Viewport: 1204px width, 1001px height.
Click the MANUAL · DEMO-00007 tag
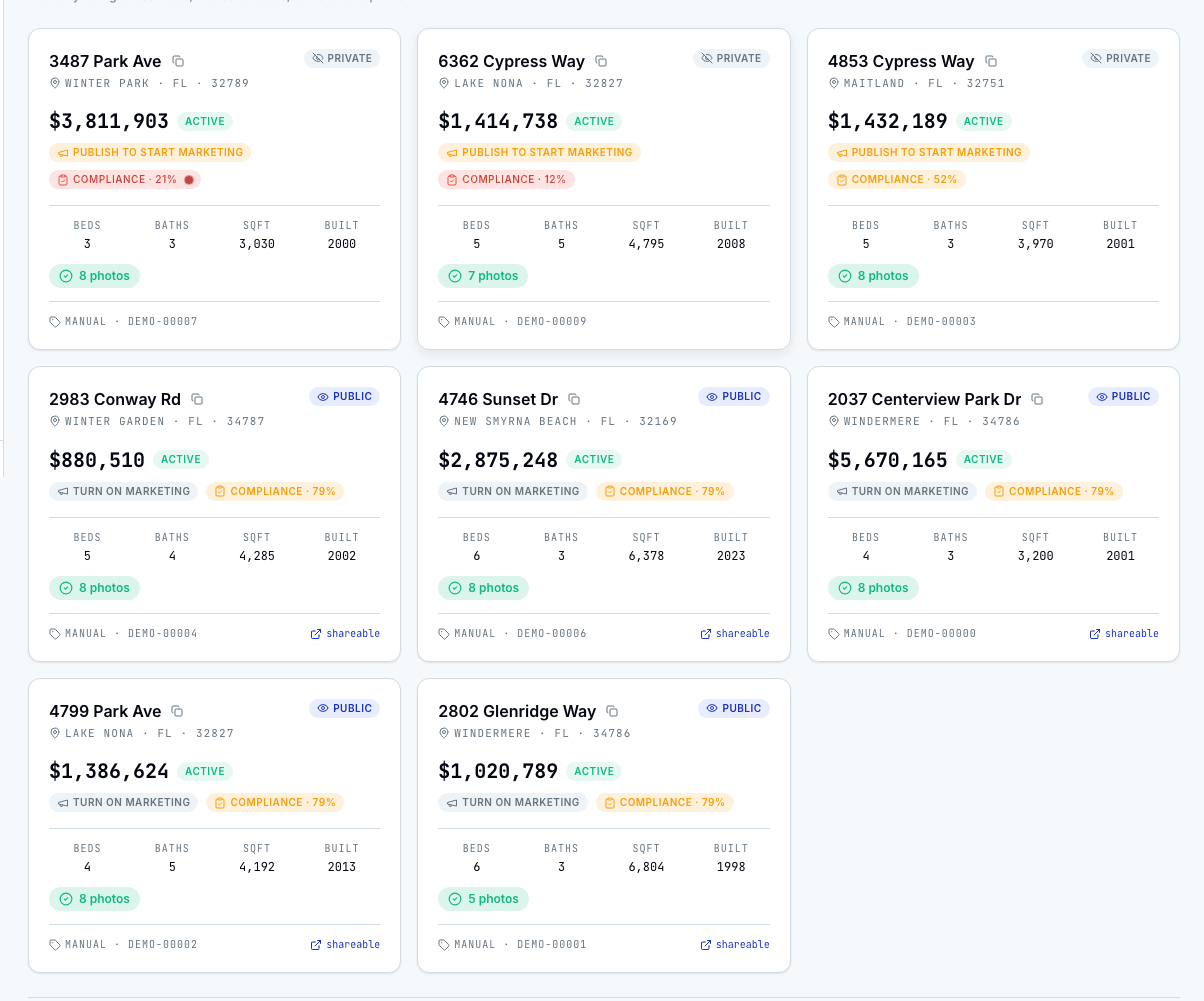pos(123,322)
